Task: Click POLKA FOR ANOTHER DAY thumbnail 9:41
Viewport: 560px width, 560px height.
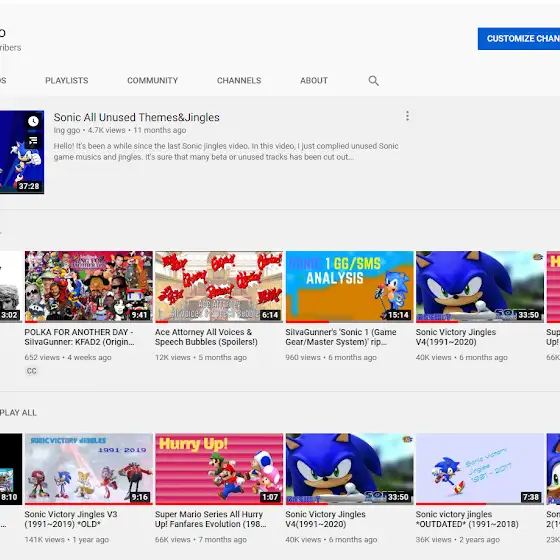Action: click(89, 287)
